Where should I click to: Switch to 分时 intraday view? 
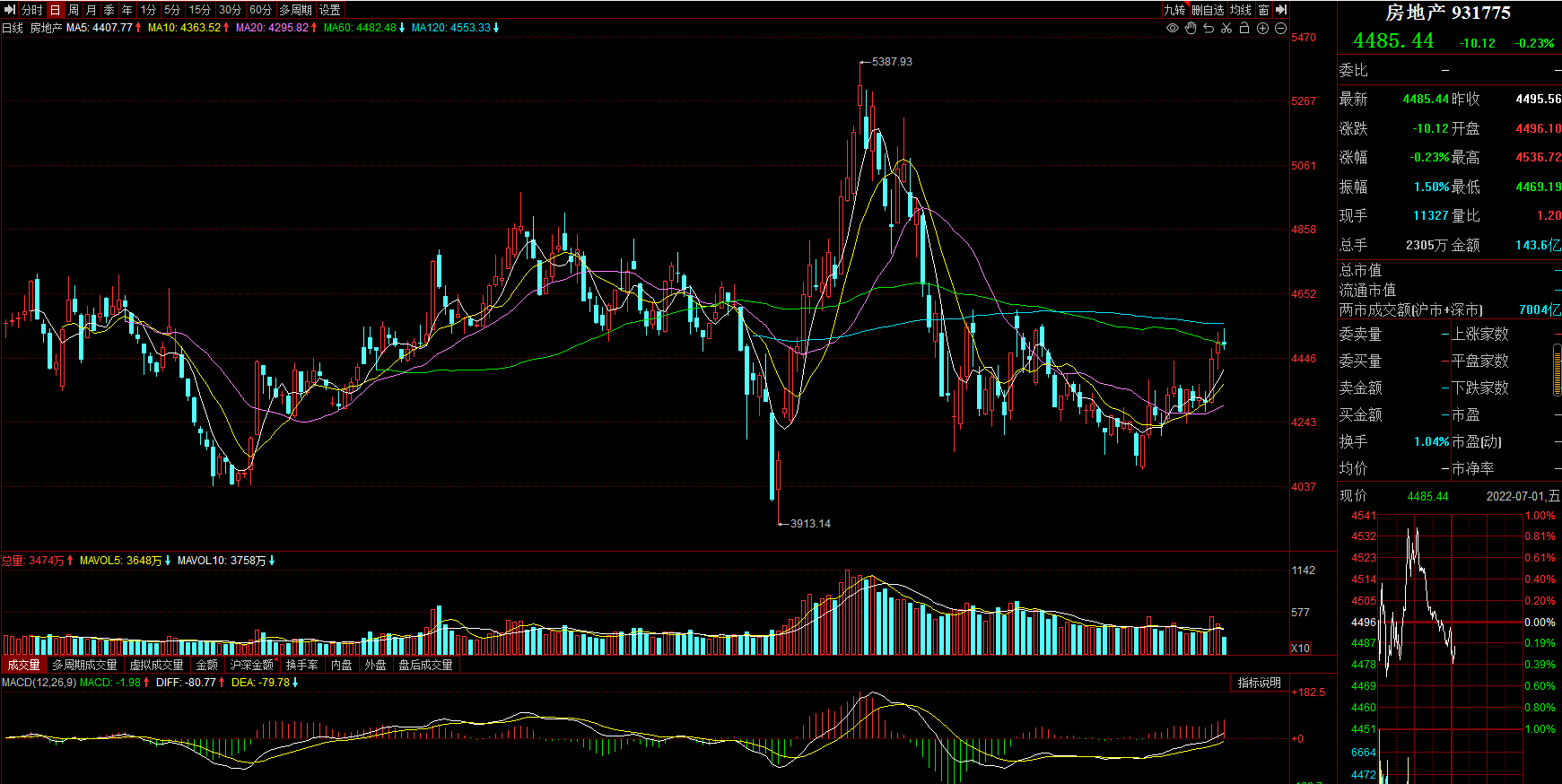pyautogui.click(x=31, y=10)
